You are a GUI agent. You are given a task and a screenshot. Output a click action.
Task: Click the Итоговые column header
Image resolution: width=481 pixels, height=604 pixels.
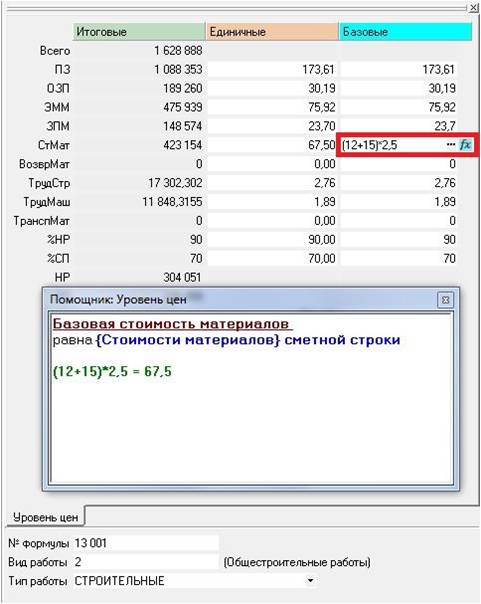(139, 32)
